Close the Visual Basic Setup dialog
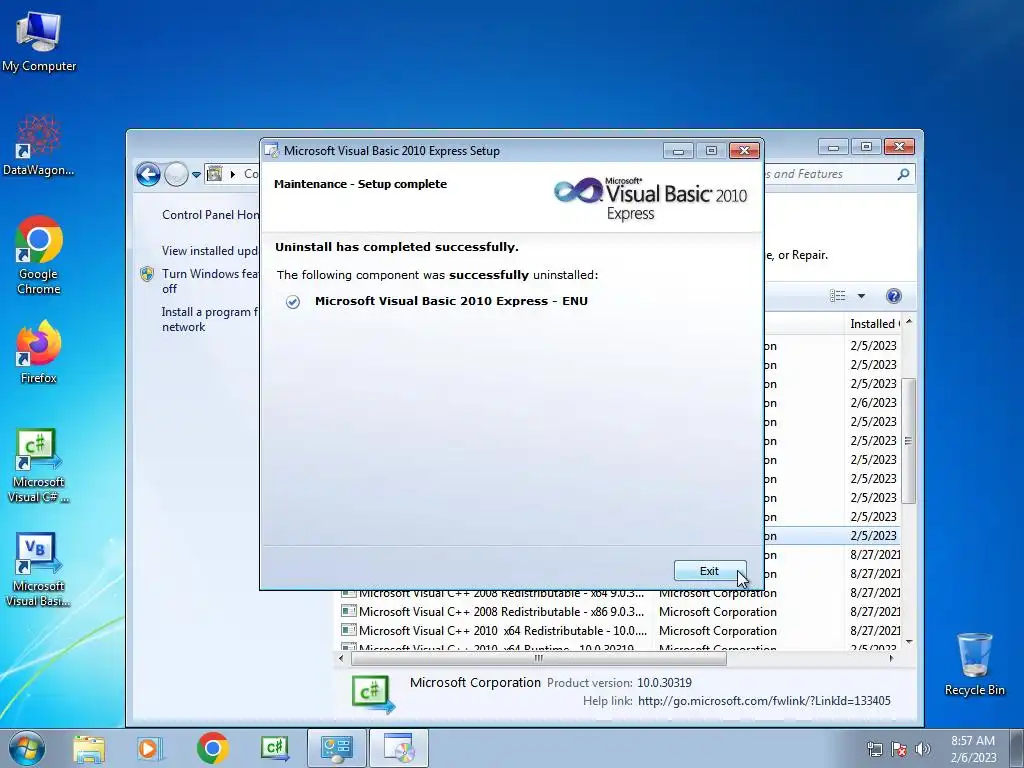This screenshot has width=1024, height=768. tap(744, 151)
